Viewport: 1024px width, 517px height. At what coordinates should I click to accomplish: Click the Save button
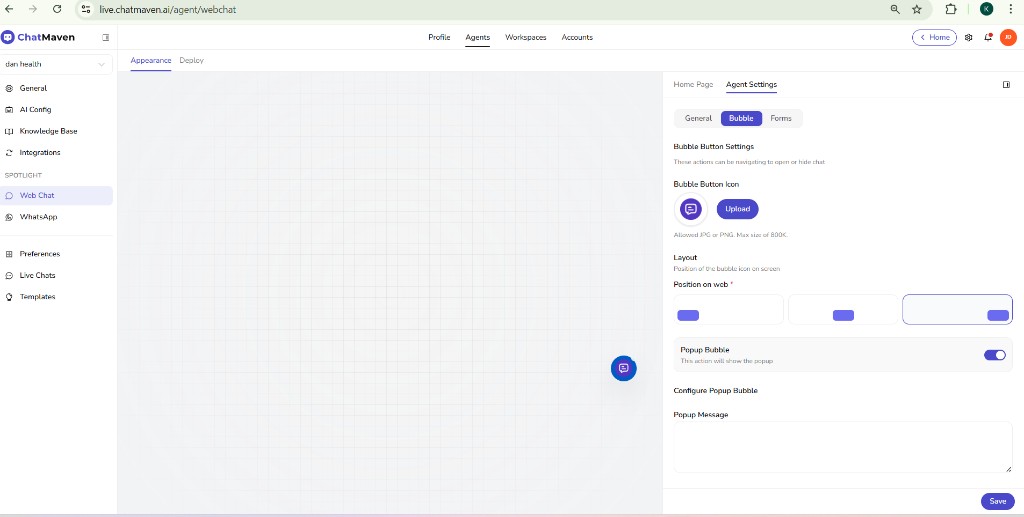(997, 501)
